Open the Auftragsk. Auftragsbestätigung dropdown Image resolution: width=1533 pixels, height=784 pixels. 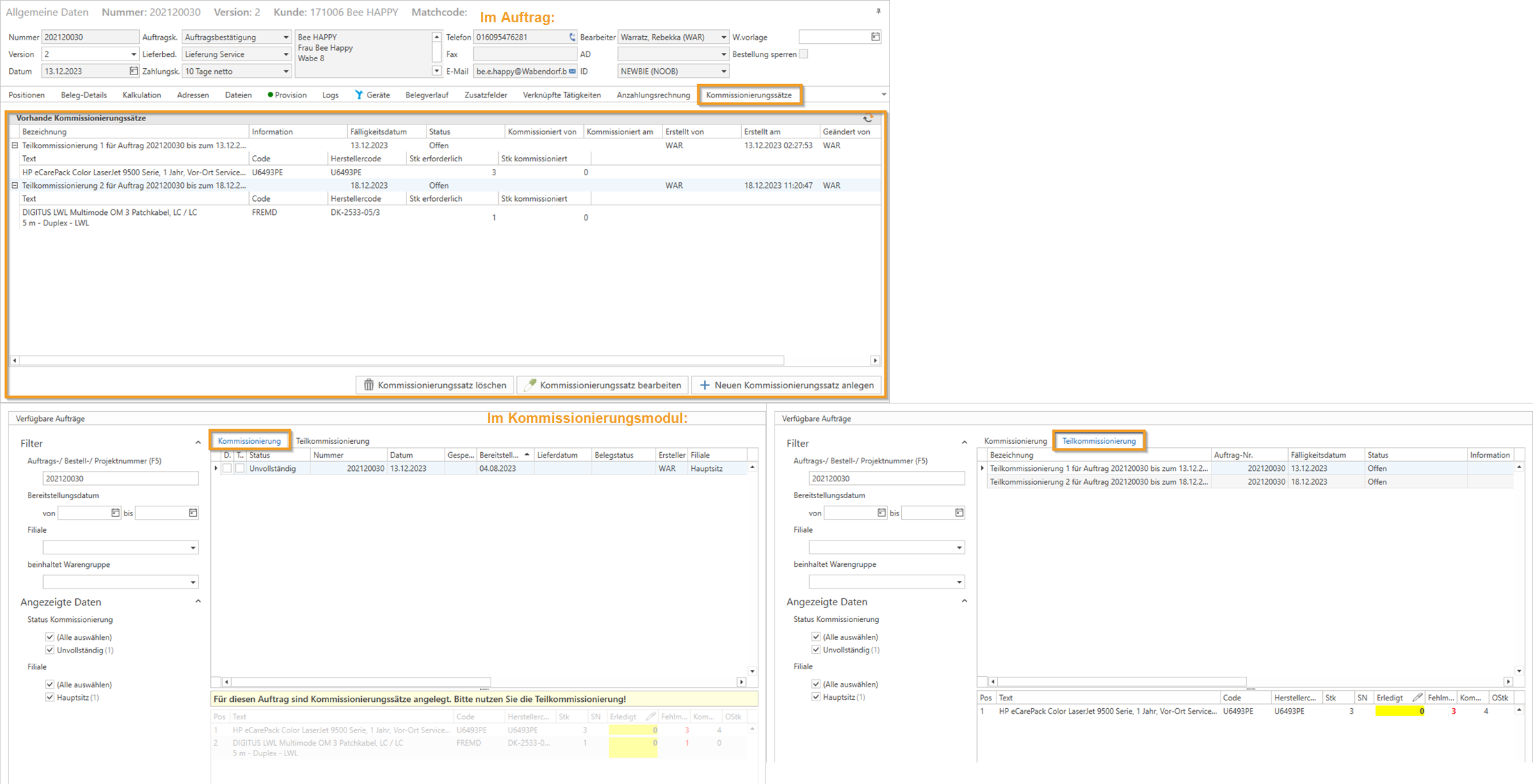click(285, 37)
